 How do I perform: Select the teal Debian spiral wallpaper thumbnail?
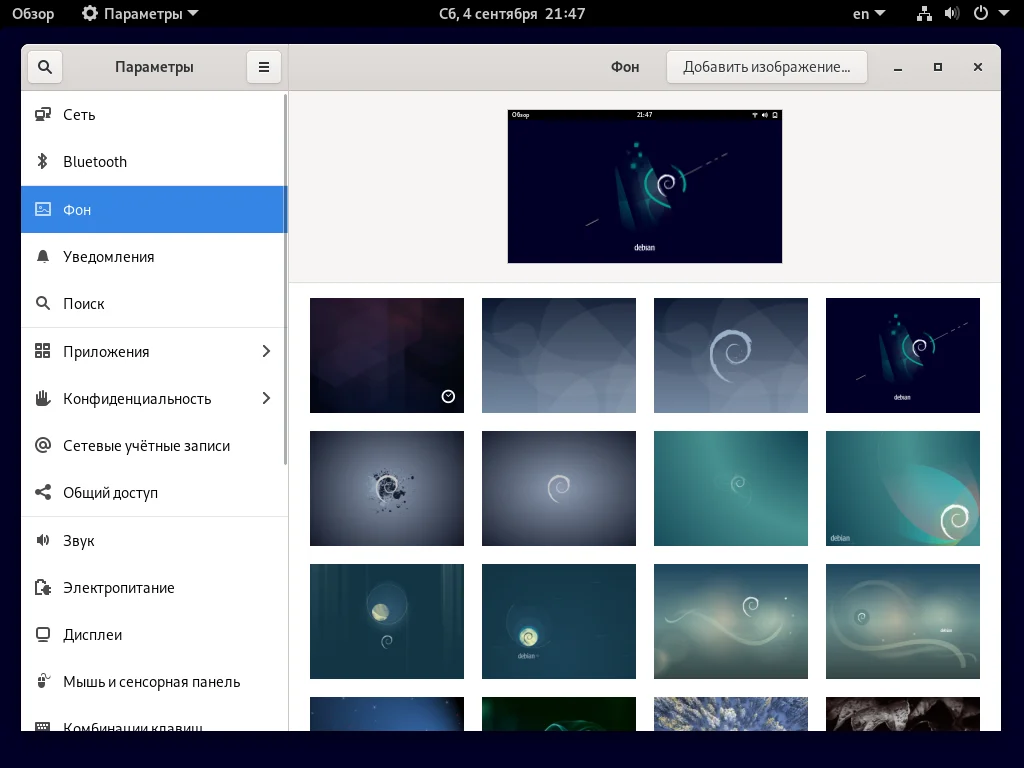click(x=731, y=488)
